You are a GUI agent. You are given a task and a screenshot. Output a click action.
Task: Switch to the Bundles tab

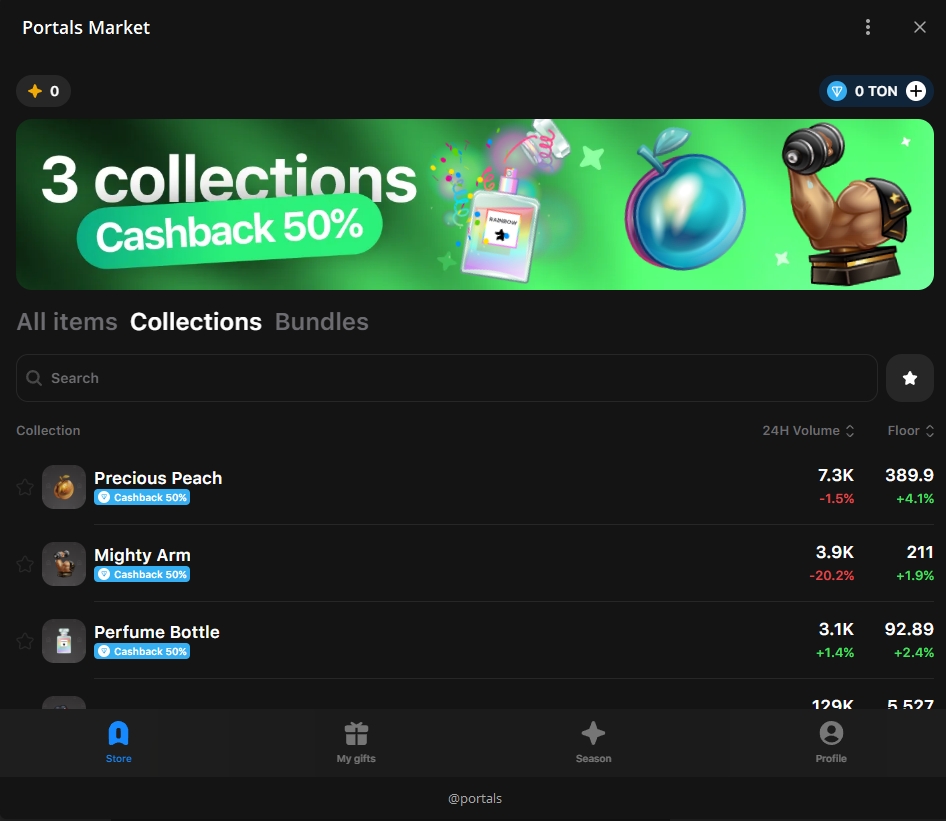pos(321,322)
